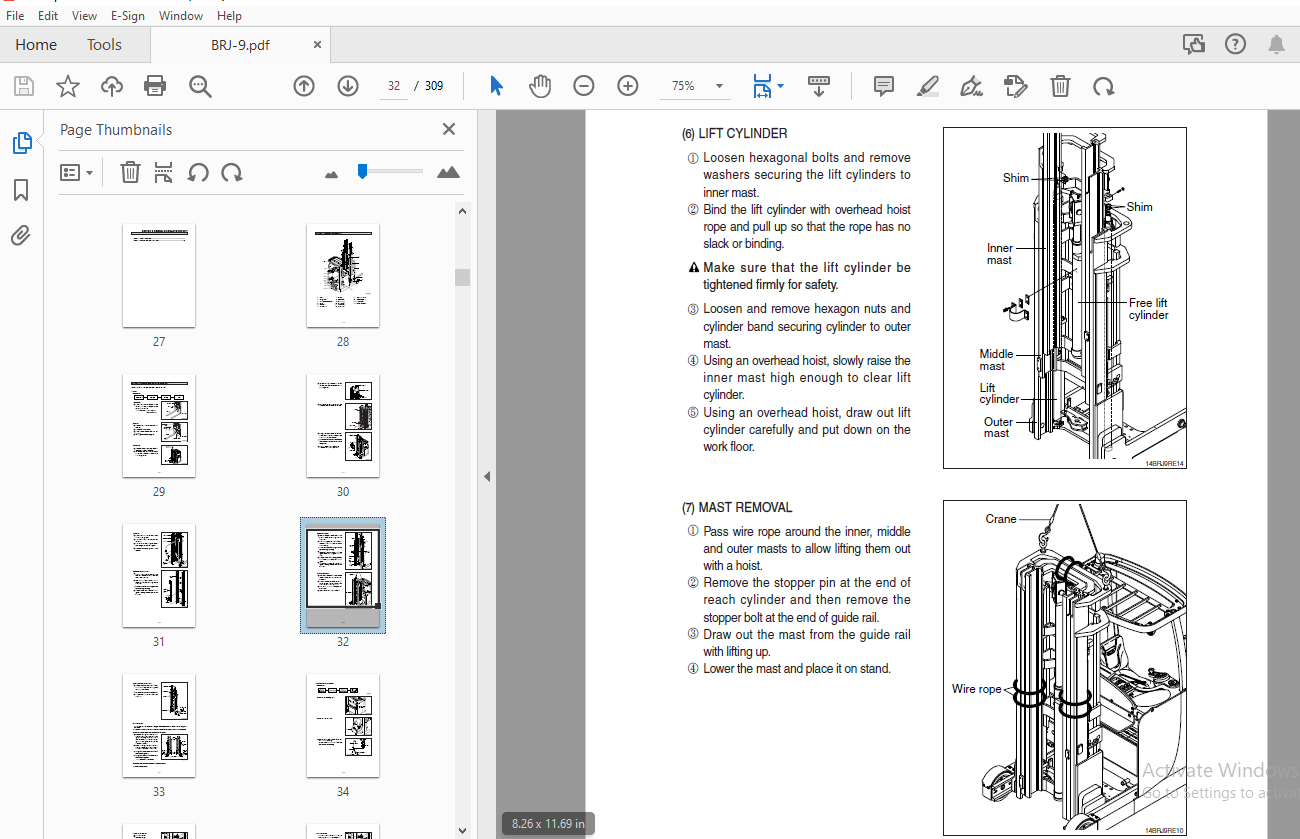Click the current page number field

[x=394, y=86]
